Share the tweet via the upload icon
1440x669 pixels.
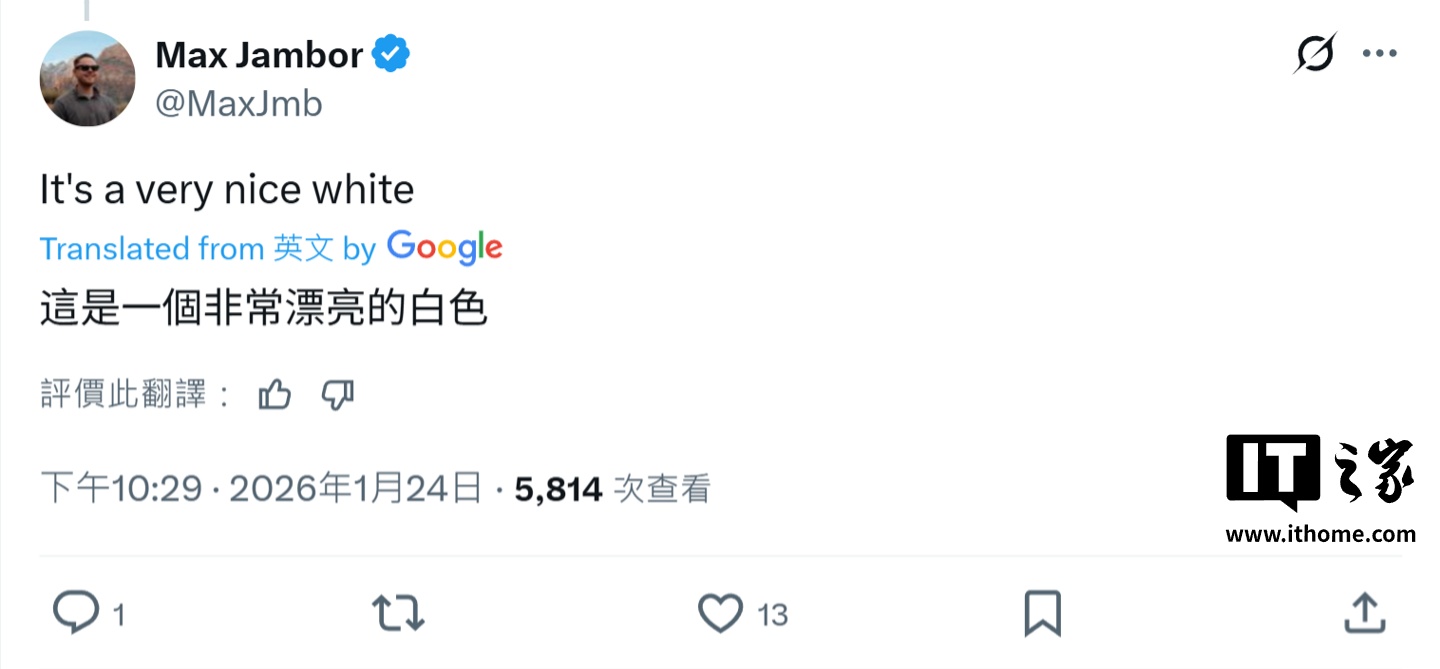click(x=1364, y=612)
